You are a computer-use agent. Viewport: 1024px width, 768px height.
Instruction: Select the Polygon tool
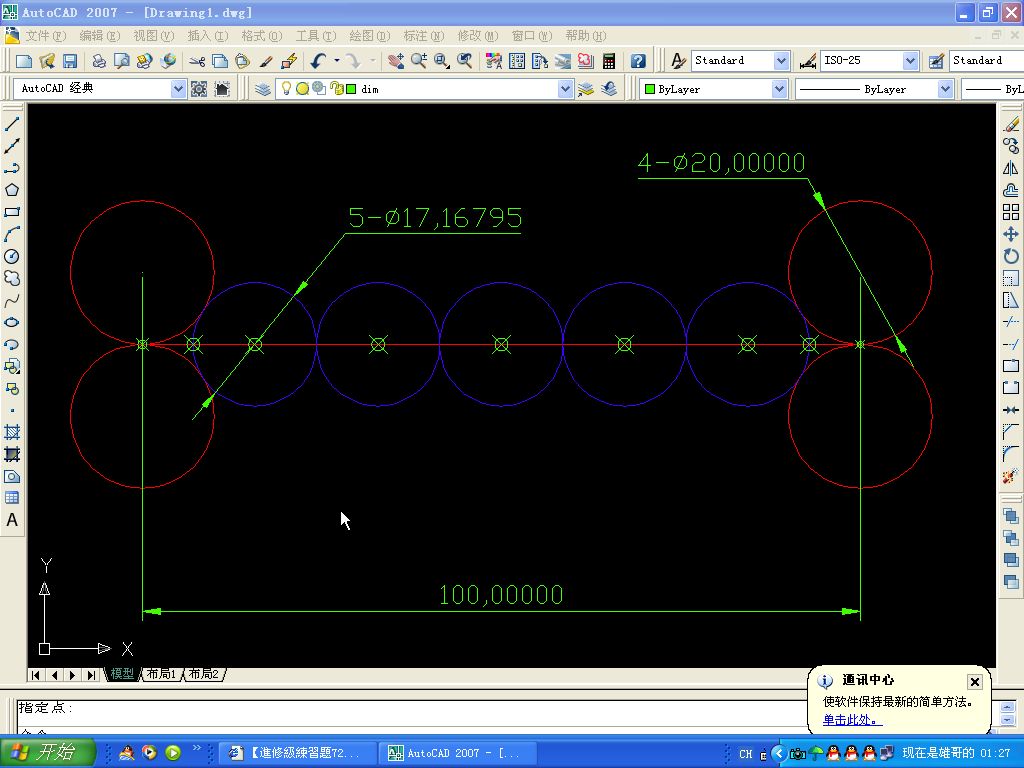(x=12, y=190)
